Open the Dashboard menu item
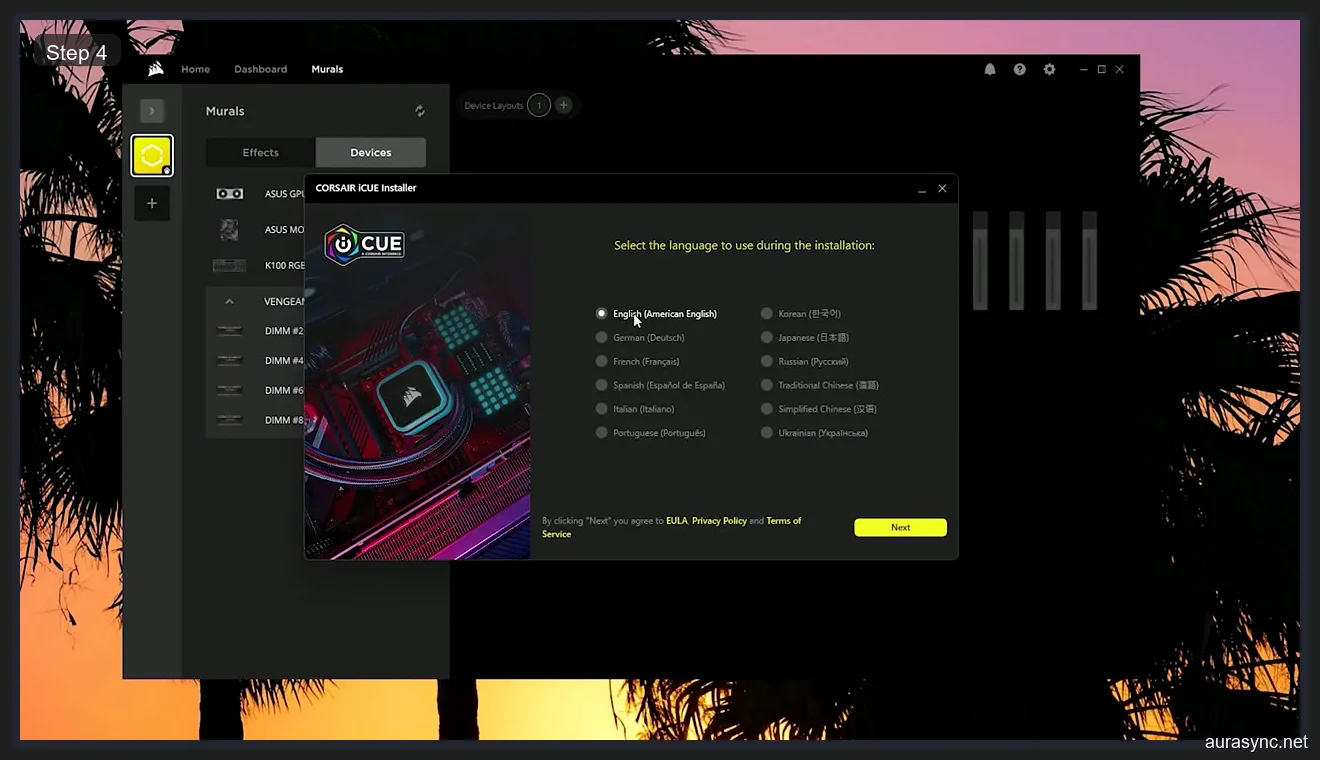The height and width of the screenshot is (760, 1320). click(x=260, y=69)
